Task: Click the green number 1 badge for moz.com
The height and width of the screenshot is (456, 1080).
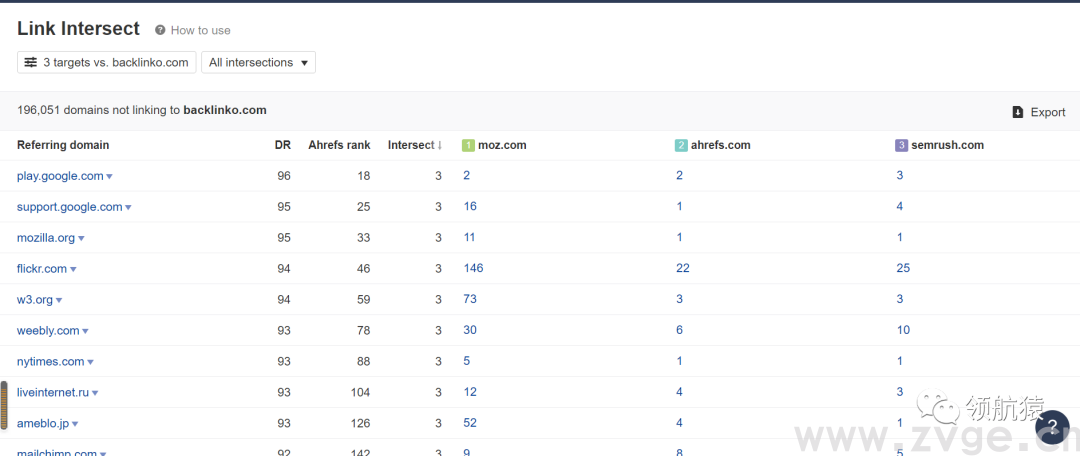Action: 468,145
